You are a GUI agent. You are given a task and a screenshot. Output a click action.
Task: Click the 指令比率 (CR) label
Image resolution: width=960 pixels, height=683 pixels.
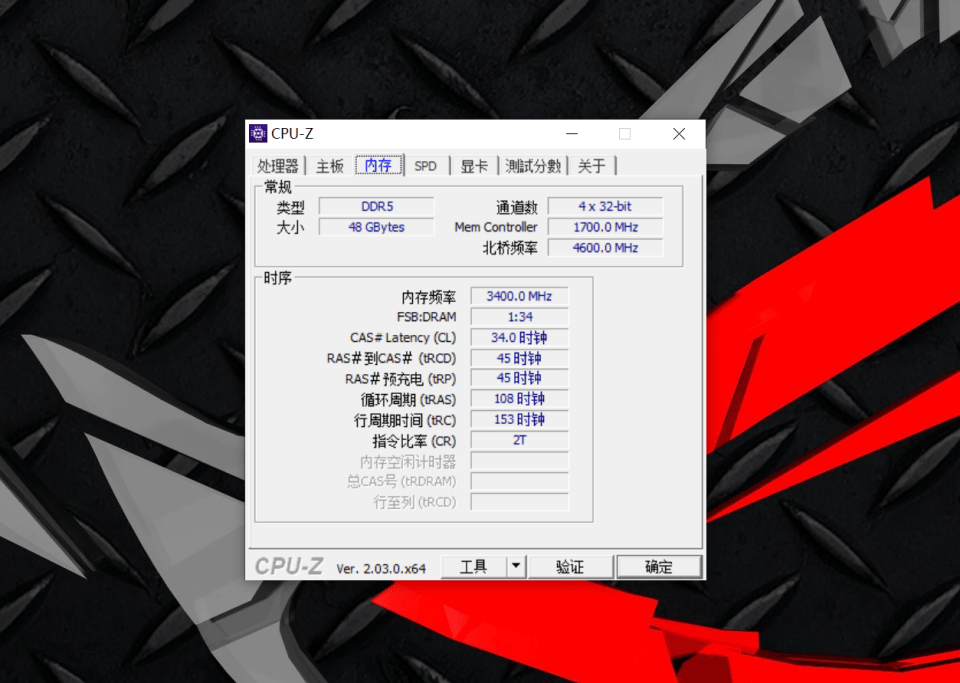tap(414, 441)
